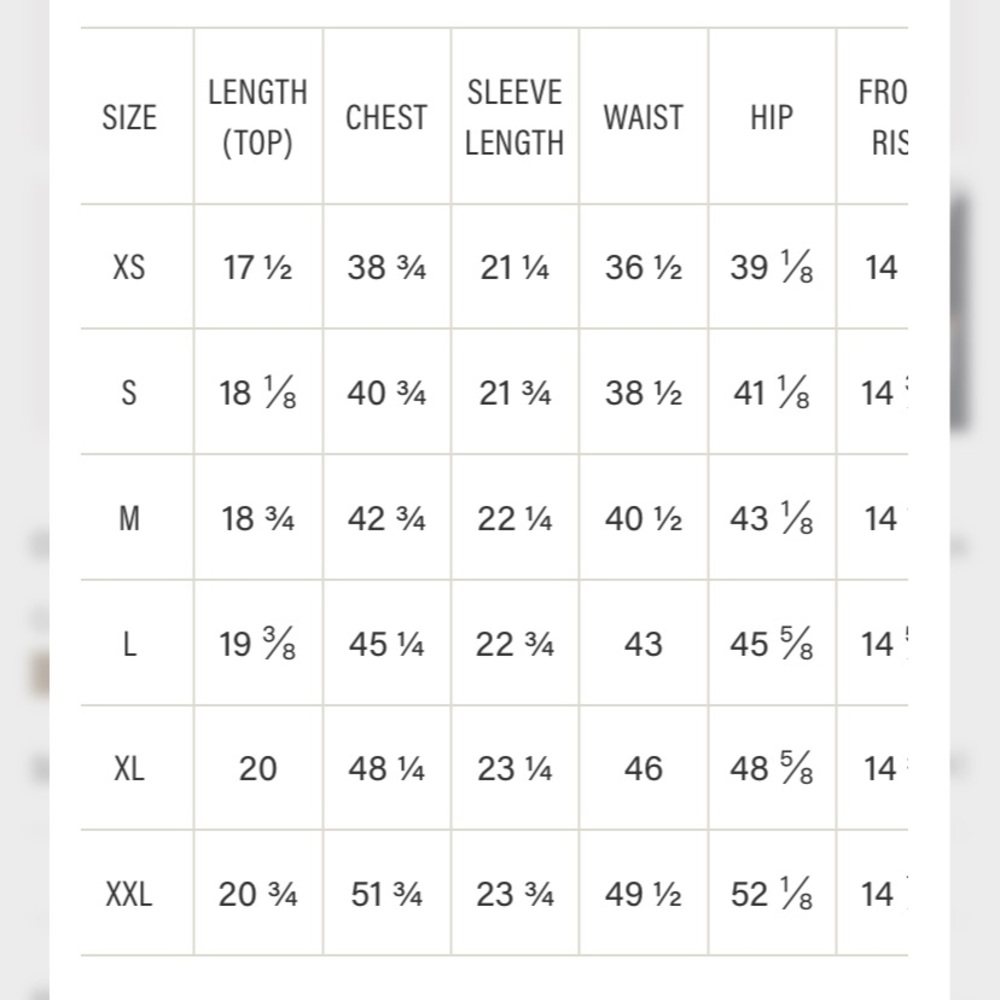
Task: Click the L hip value 45 ⅝
Action: (x=772, y=643)
